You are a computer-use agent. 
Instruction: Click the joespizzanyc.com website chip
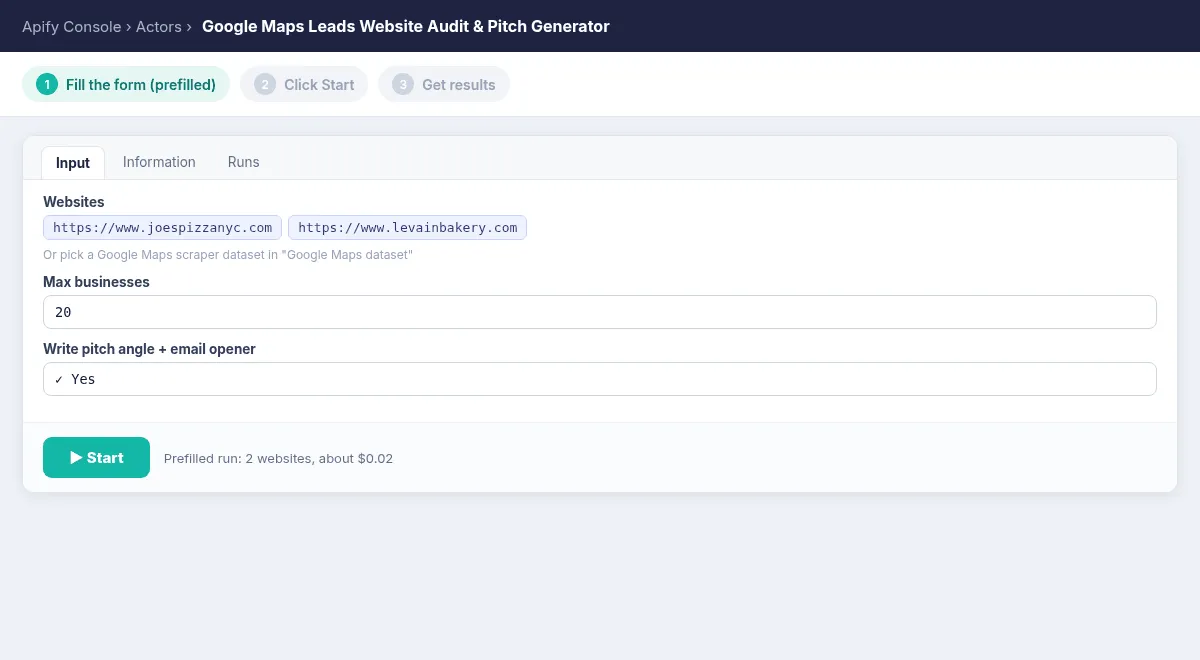tap(162, 228)
